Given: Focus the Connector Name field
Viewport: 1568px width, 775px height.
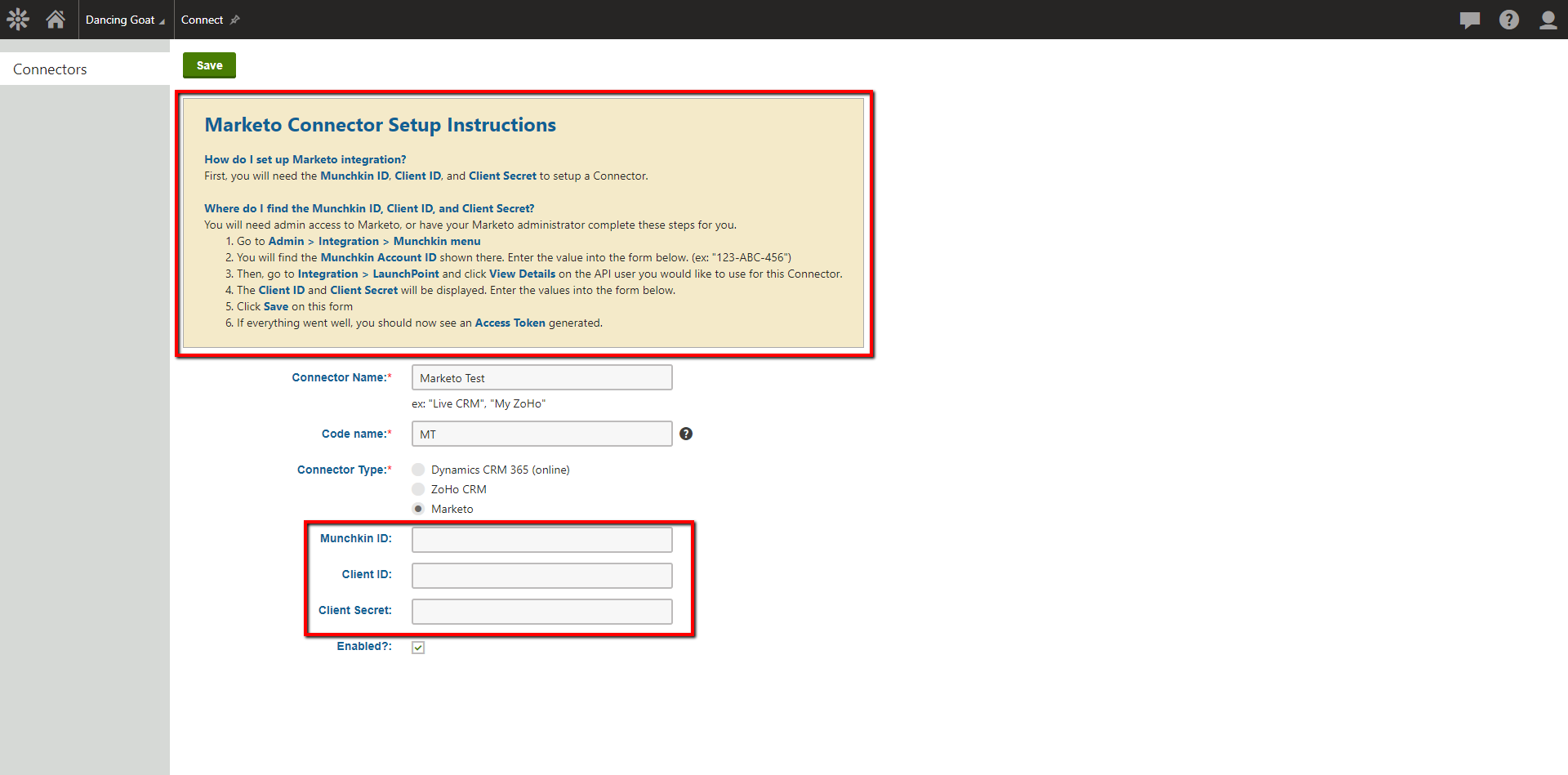Looking at the screenshot, I should [x=541, y=377].
